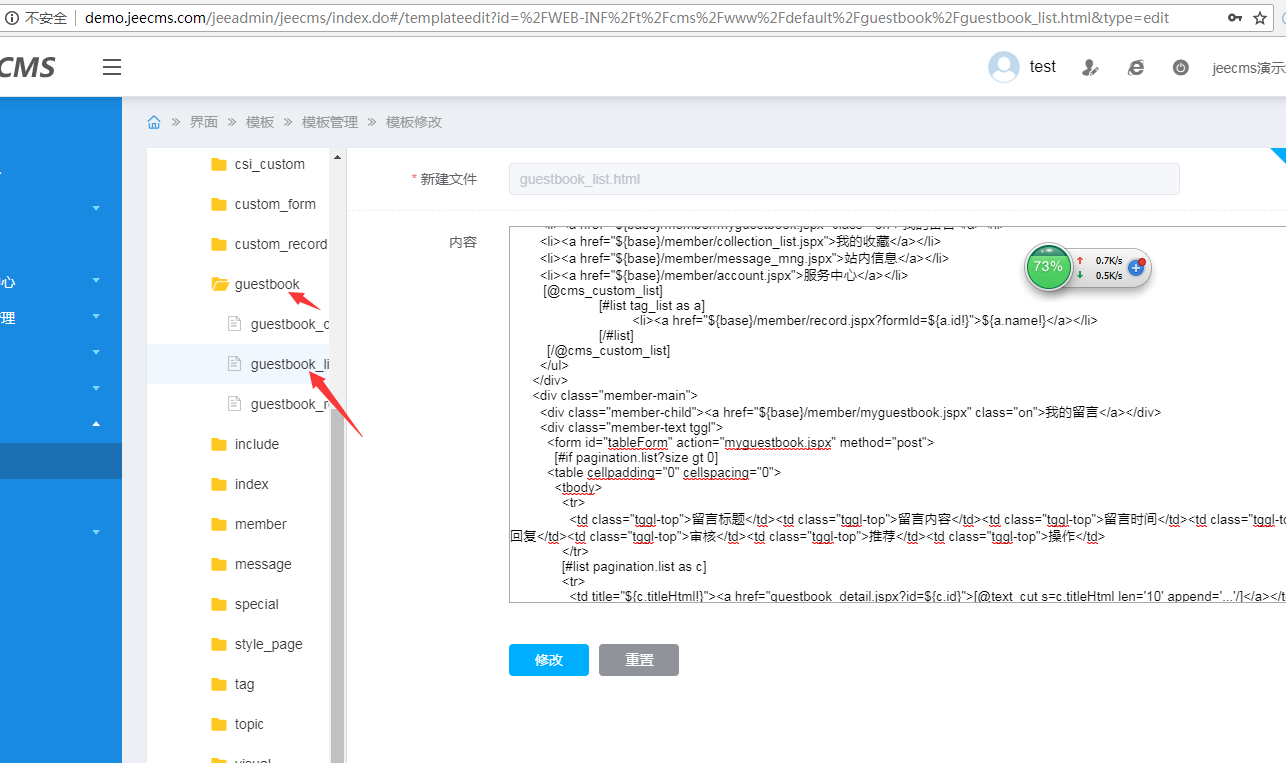Click the guestbook_list.html filename field
This screenshot has width=1286, height=763.
[x=844, y=179]
